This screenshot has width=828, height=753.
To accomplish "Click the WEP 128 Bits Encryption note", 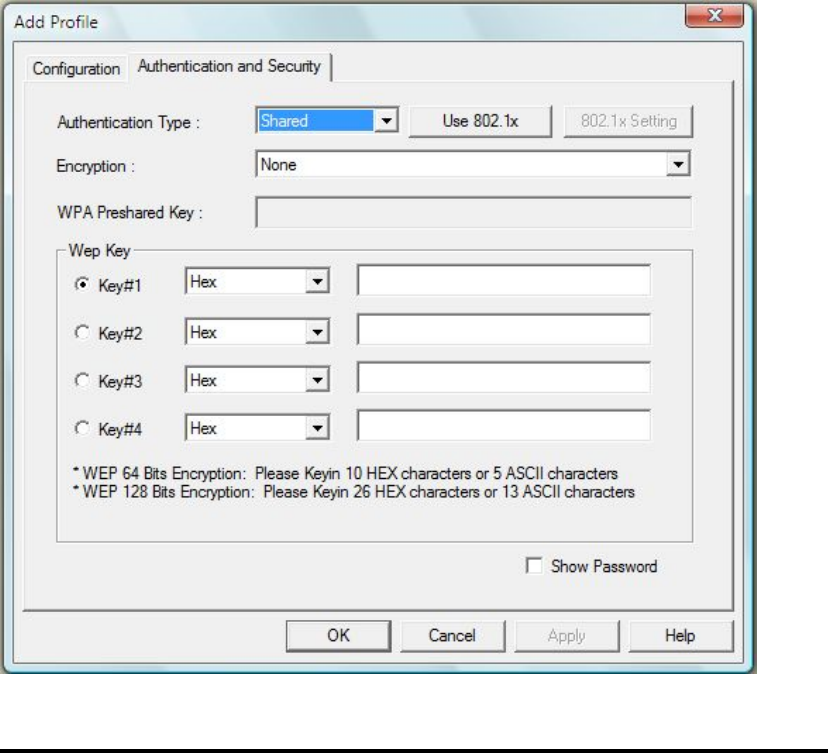I will coord(354,492).
